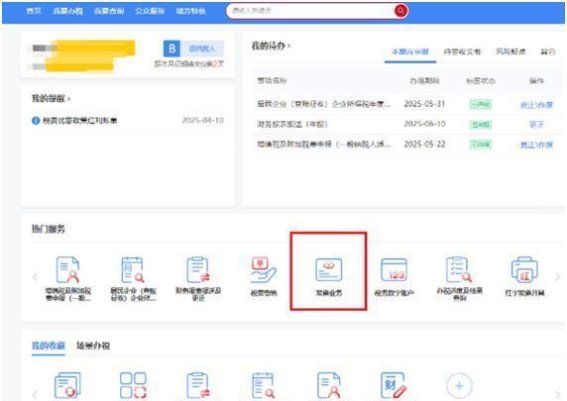Open 财务报表报送 clipboard icon in hot services
Image resolution: width=567 pixels, height=401 pixels.
198,270
